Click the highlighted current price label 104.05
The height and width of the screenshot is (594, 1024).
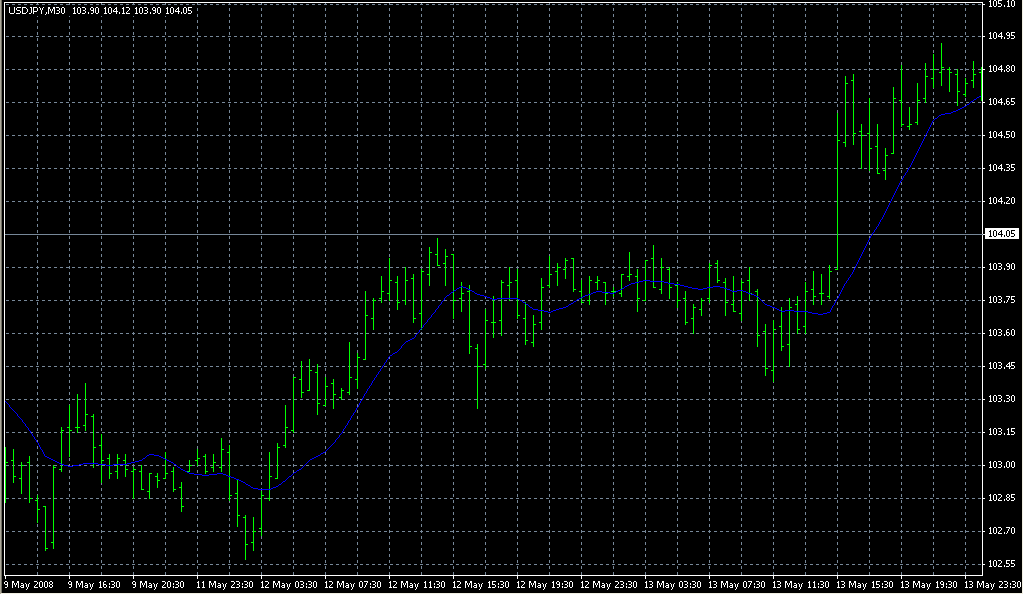[x=1001, y=234]
